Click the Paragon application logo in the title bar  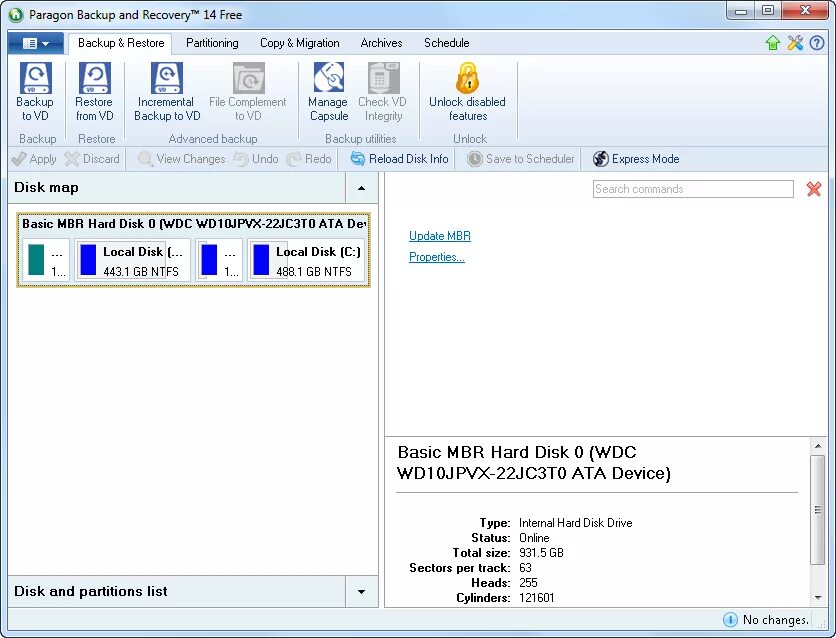(16, 14)
